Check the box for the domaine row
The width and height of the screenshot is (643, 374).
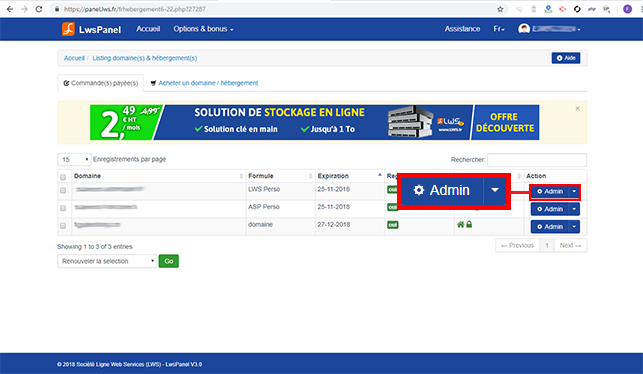pyautogui.click(x=63, y=226)
